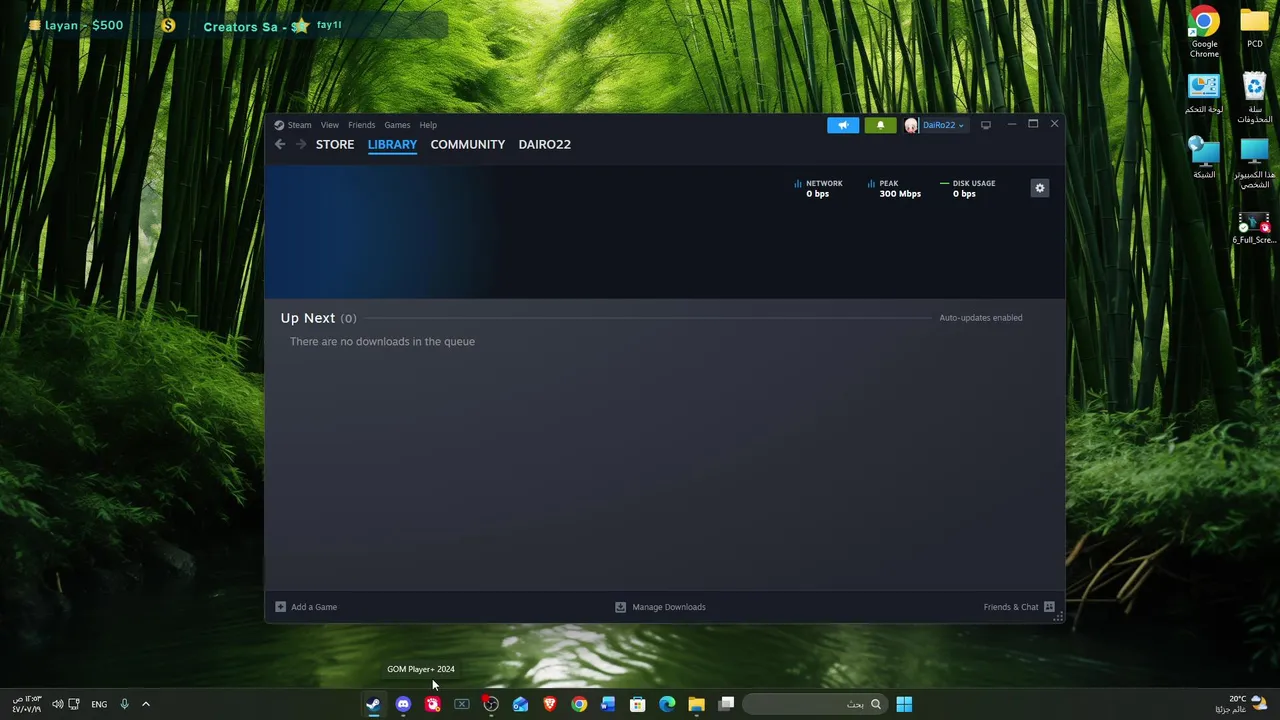This screenshot has width=1280, height=720.
Task: Click the DaiRo22 profile avatar
Action: click(911, 125)
